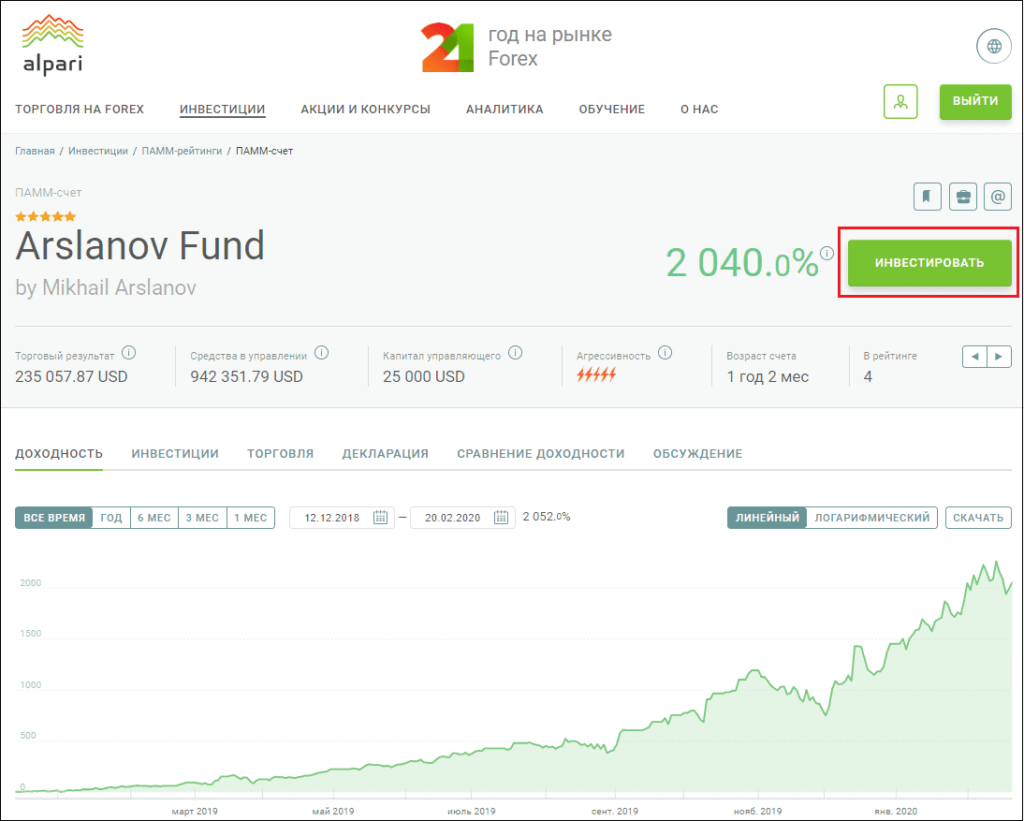Click the start date field 12.12.2018
This screenshot has height=821, width=1024.
pyautogui.click(x=342, y=518)
